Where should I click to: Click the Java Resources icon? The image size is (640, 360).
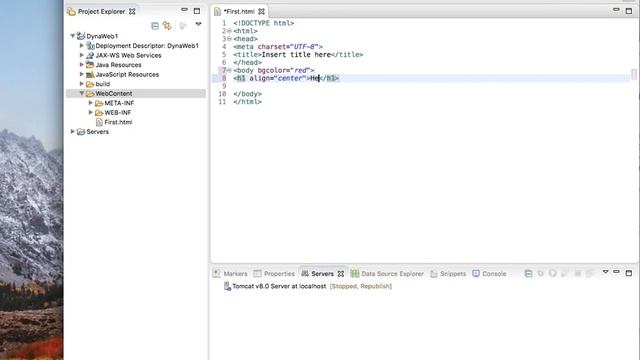click(x=90, y=64)
